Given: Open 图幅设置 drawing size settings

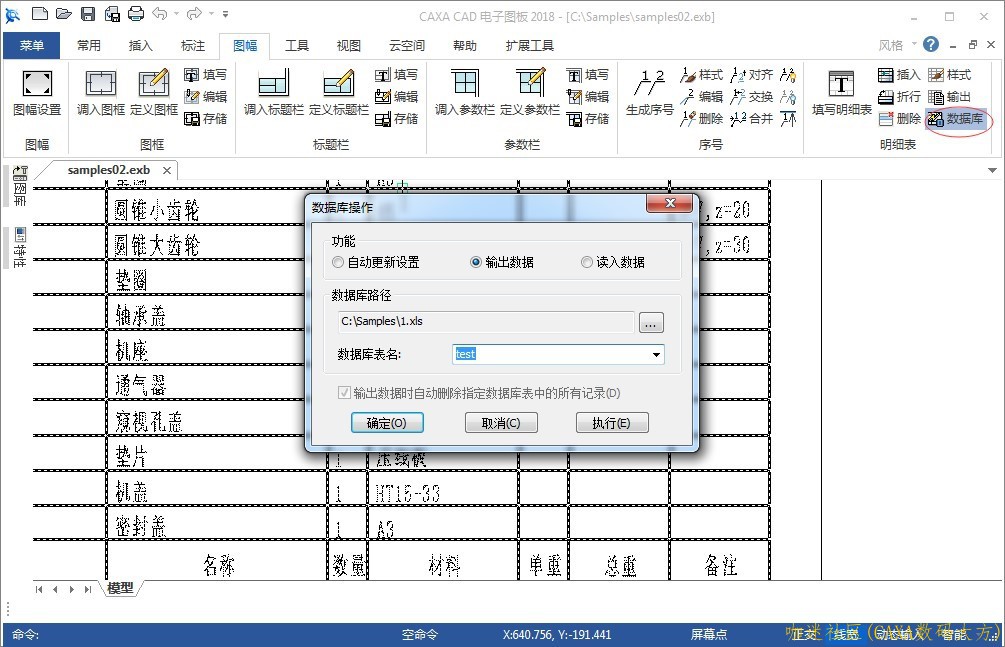Looking at the screenshot, I should [37, 94].
